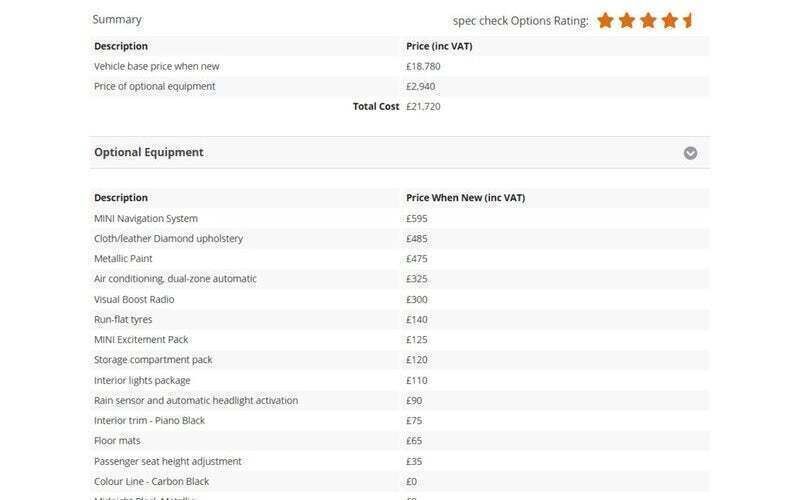Click the half-filled fifth rating star
The width and height of the screenshot is (800, 500).
click(688, 20)
